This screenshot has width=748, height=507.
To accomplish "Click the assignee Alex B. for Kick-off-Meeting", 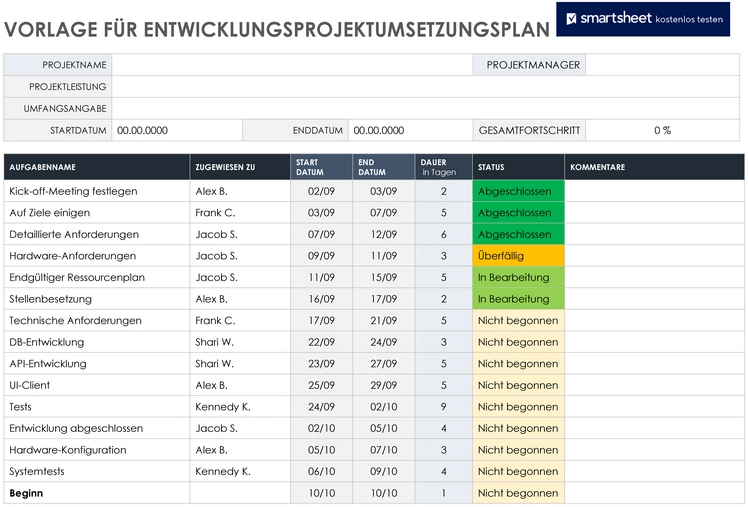I will click(240, 191).
